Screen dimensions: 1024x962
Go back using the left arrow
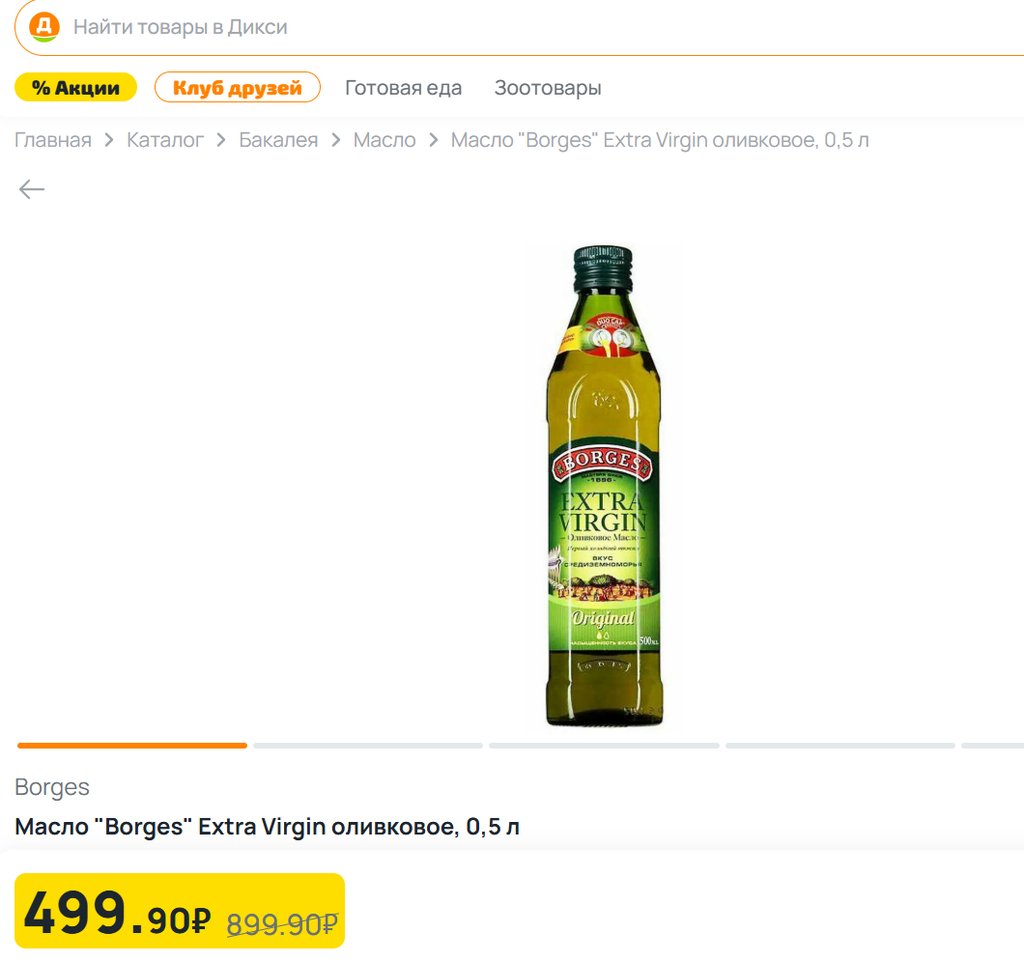pos(32,189)
